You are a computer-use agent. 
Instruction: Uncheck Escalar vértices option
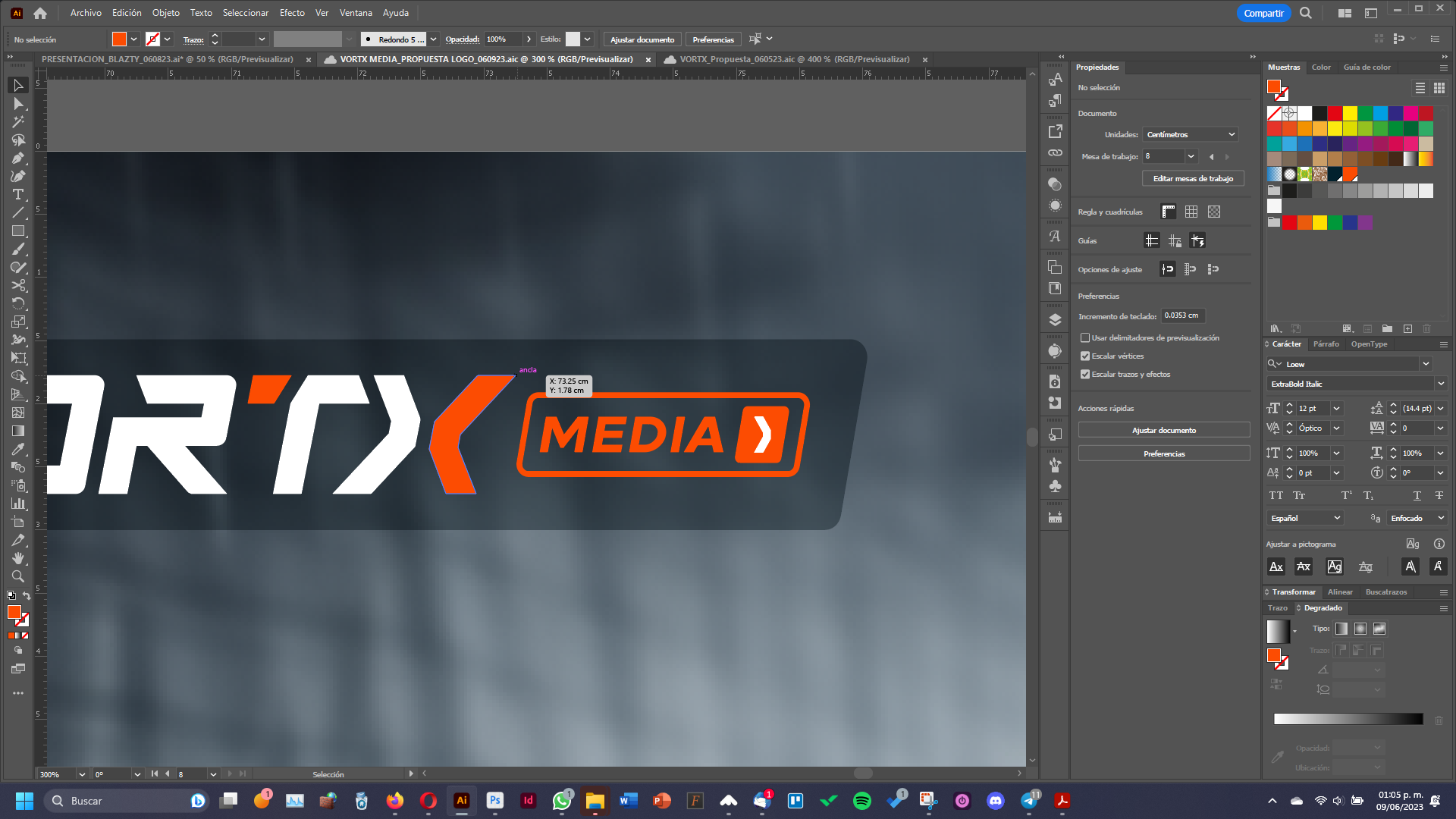pos(1085,356)
